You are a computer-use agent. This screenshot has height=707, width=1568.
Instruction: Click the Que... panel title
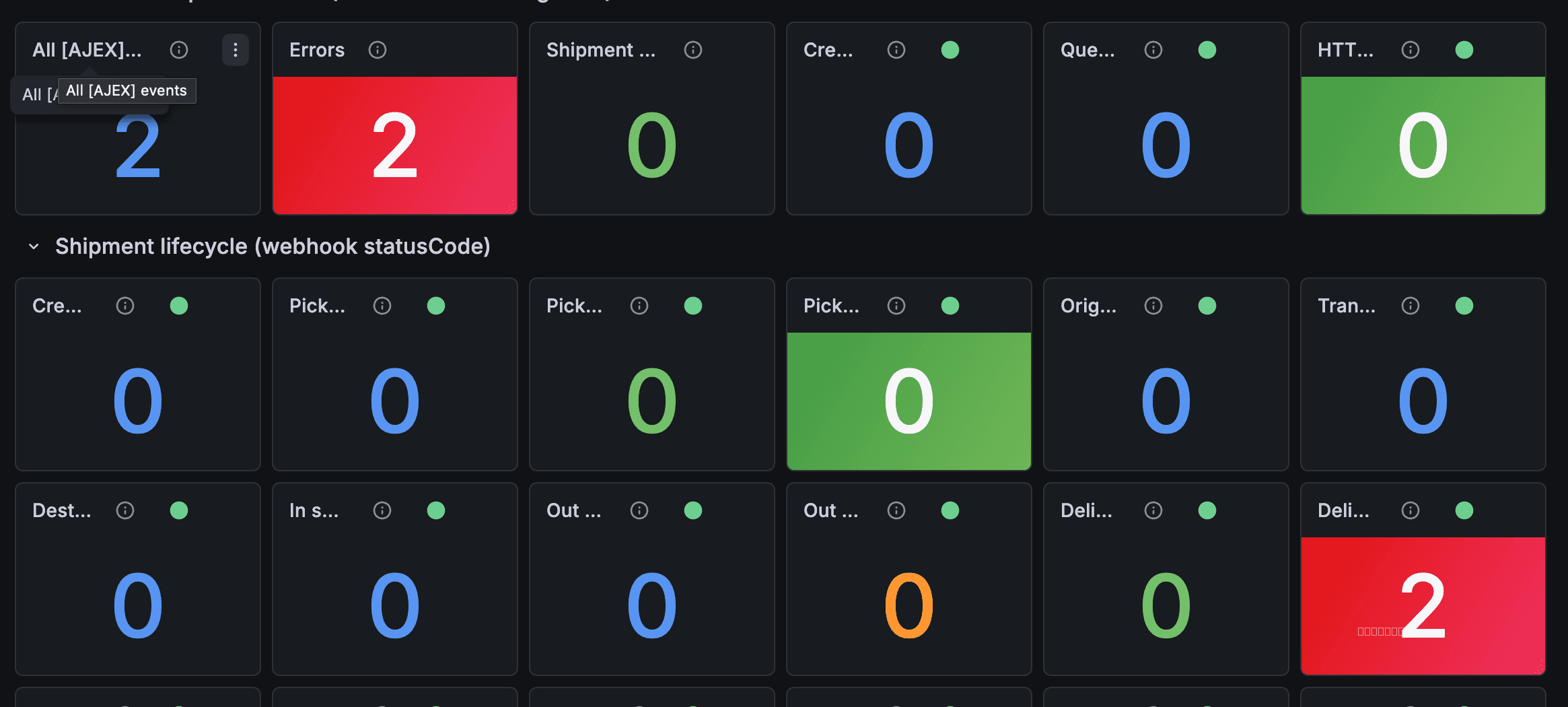click(1088, 50)
